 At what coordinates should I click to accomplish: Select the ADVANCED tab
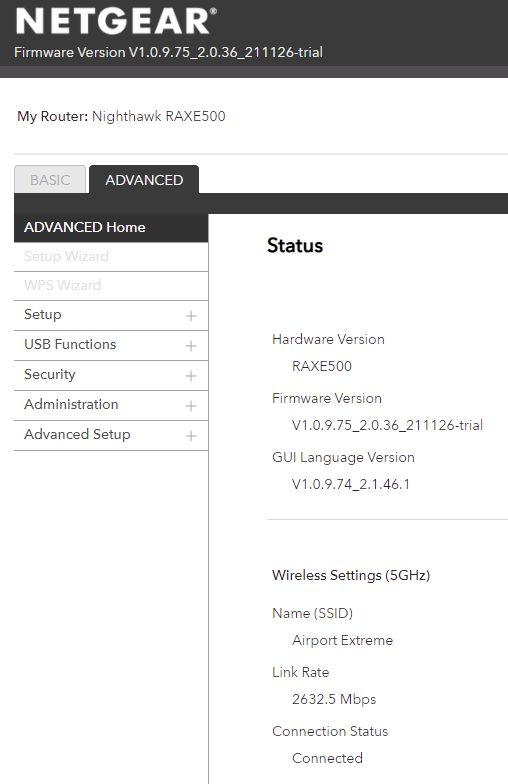144,180
